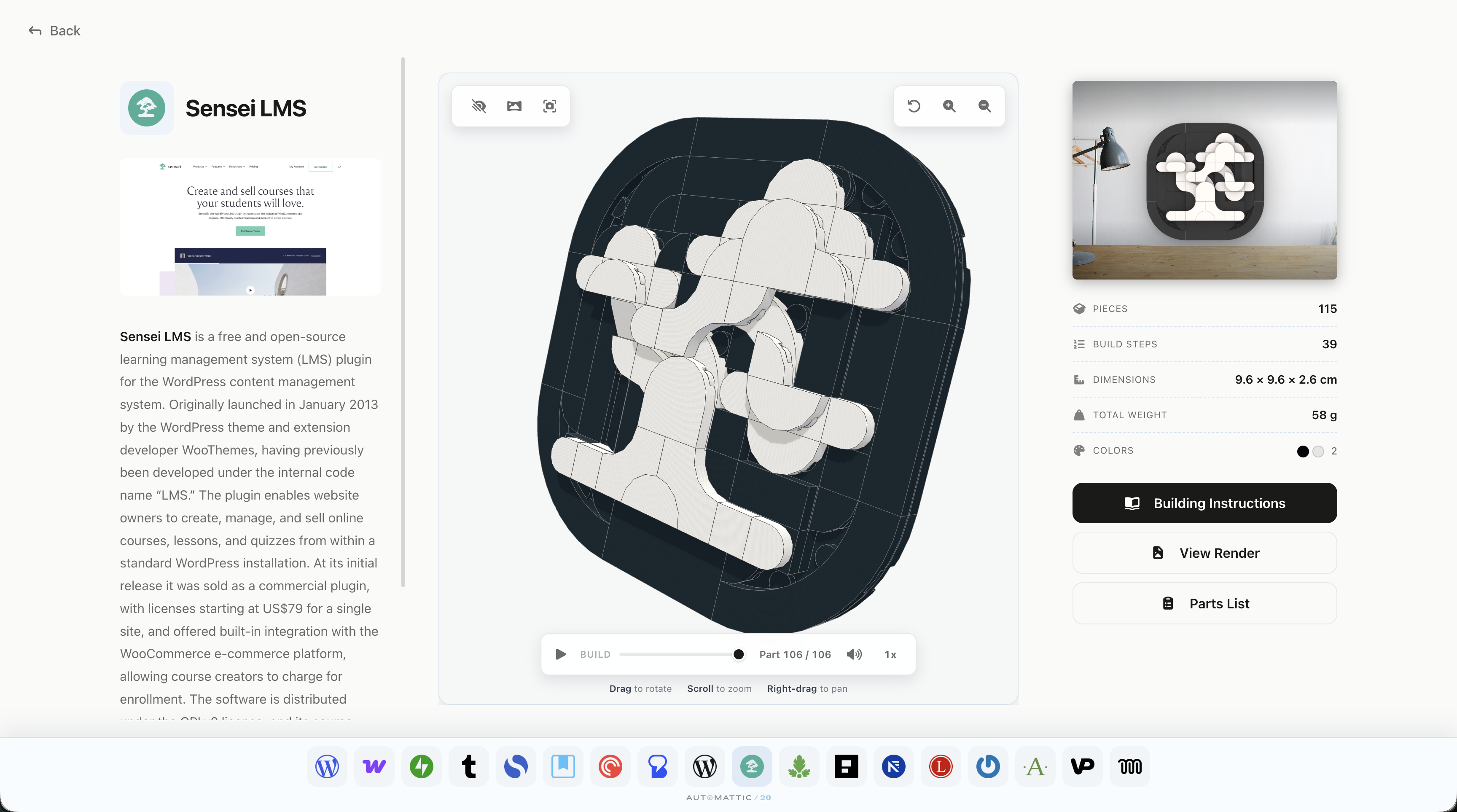Click the BUILD STEPS label

[x=1124, y=344]
